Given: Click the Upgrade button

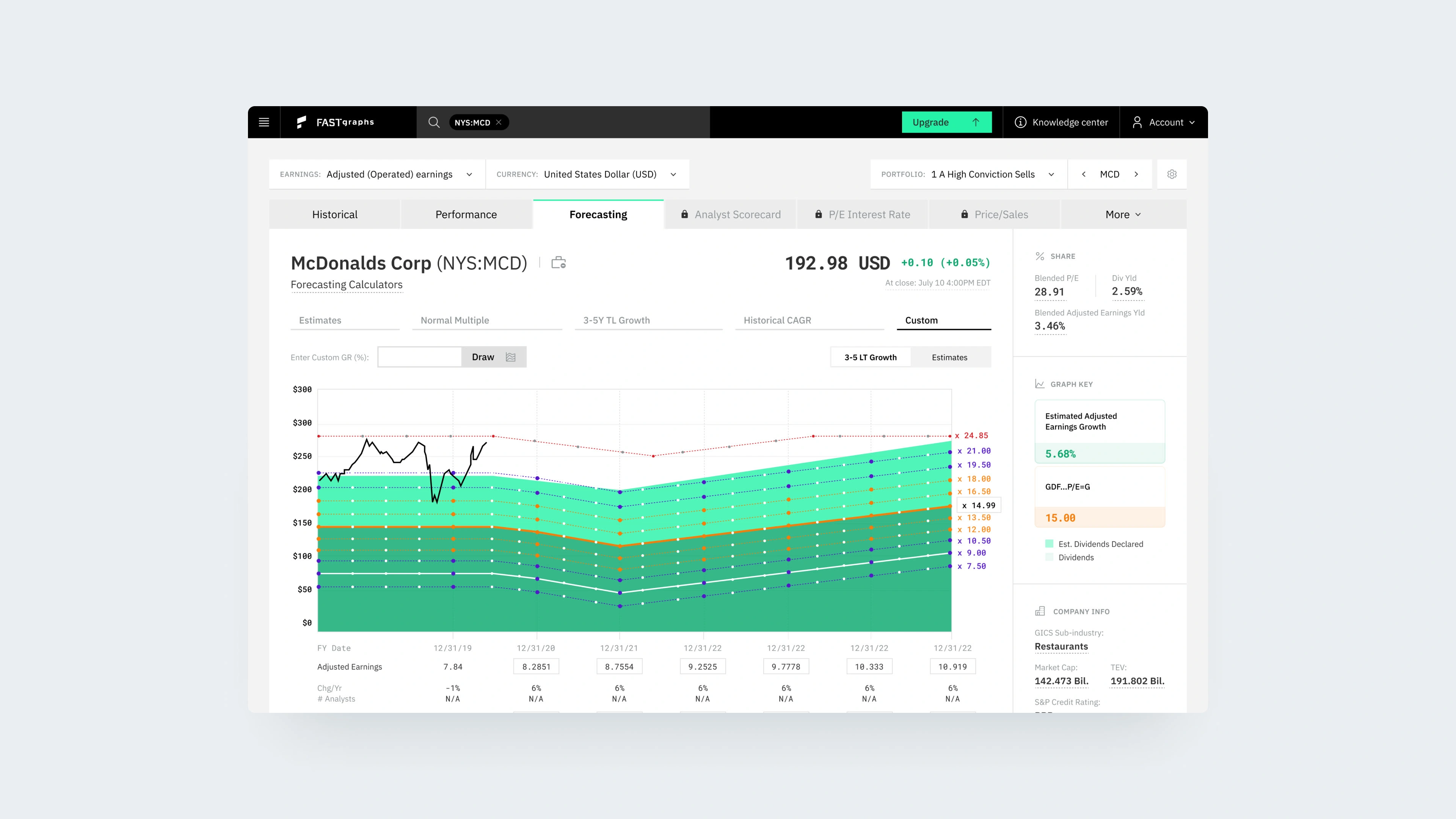Looking at the screenshot, I should (946, 122).
